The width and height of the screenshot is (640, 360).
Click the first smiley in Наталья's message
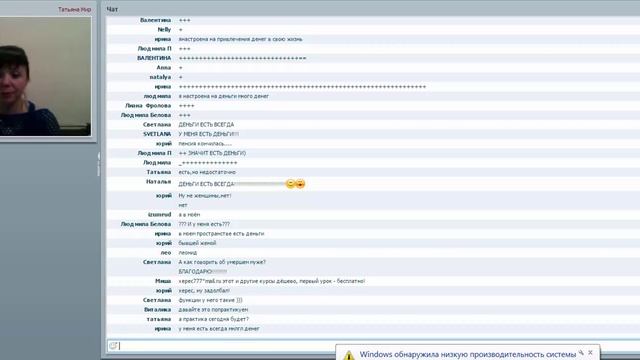291,184
